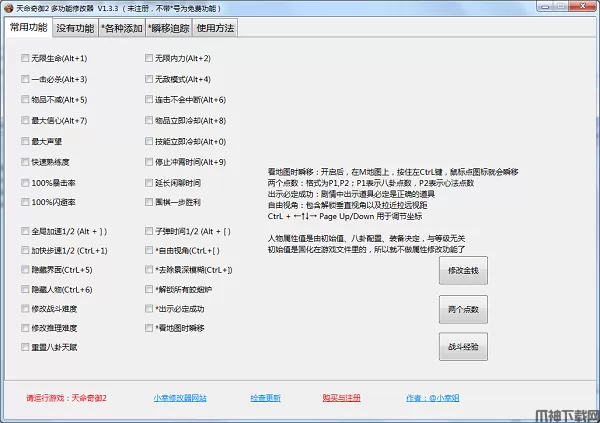Toggle 快速熟练度 checkbox
600x423 pixels.
[x=25, y=162]
